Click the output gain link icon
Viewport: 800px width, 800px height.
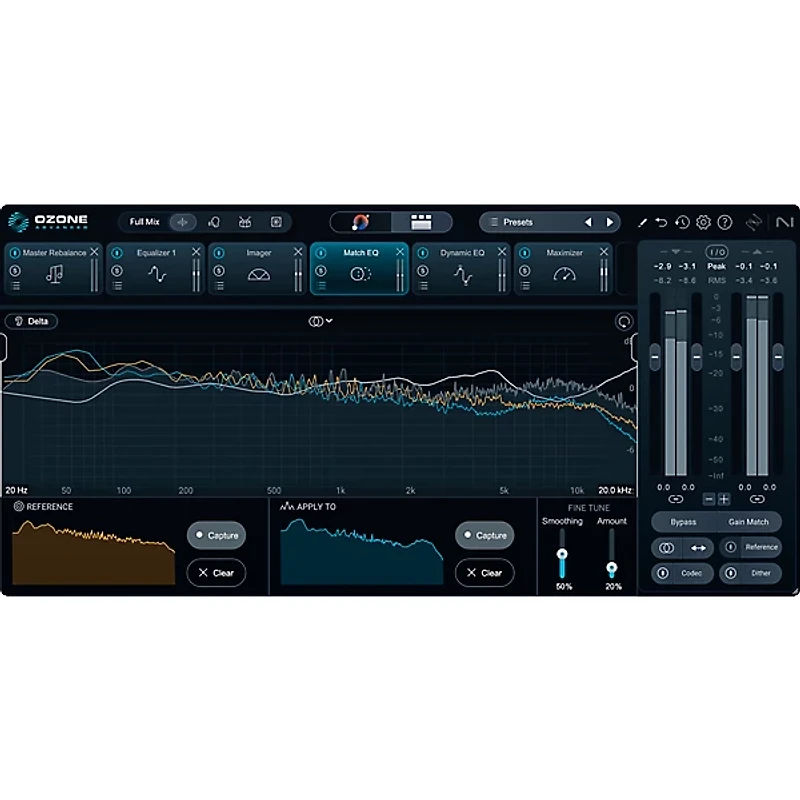coord(757,499)
